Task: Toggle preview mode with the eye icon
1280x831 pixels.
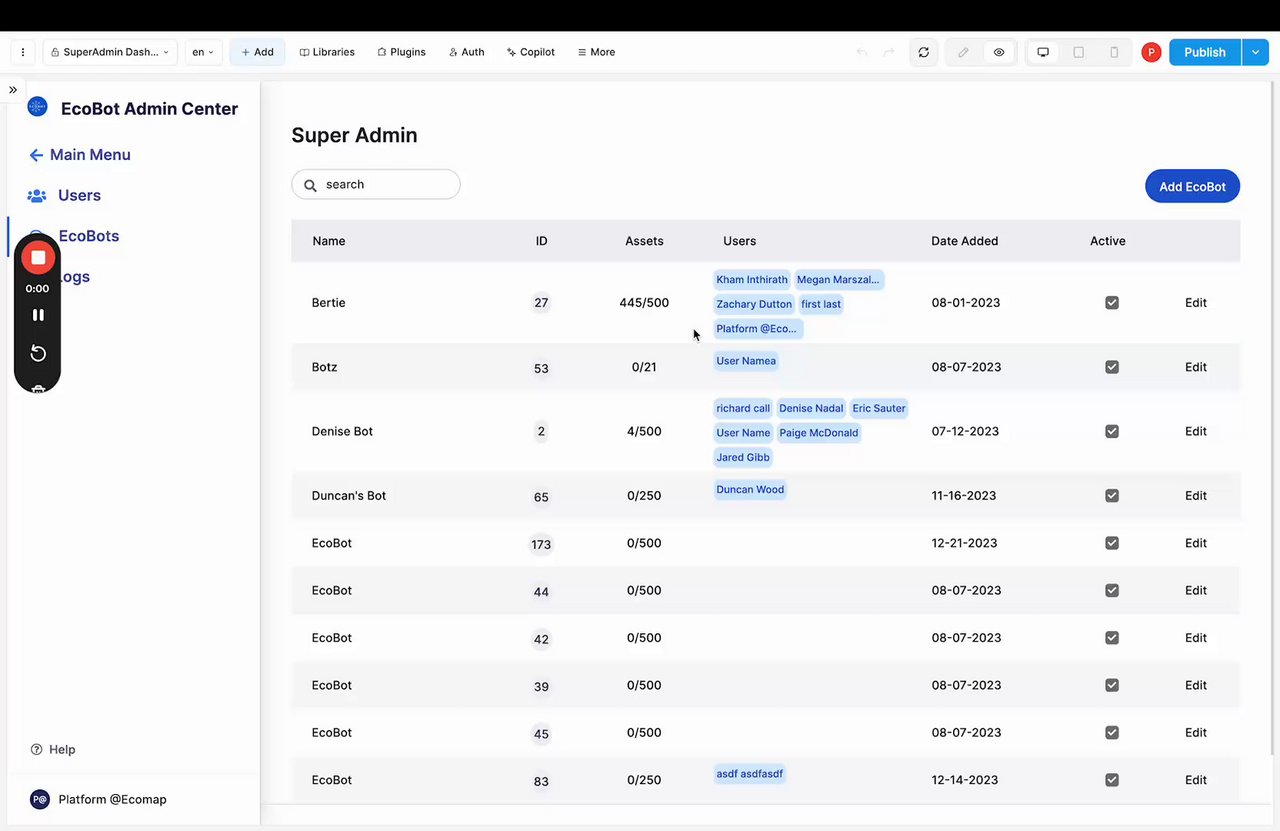Action: coord(999,52)
